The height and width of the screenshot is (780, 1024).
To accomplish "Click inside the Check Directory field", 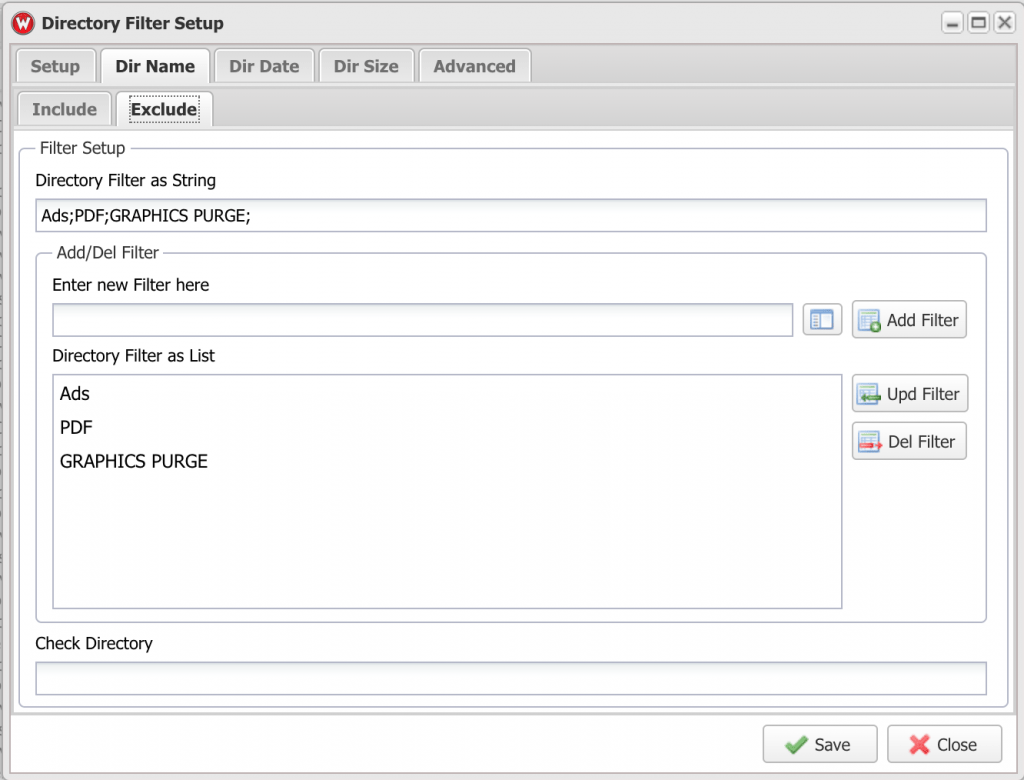I will pyautogui.click(x=511, y=678).
